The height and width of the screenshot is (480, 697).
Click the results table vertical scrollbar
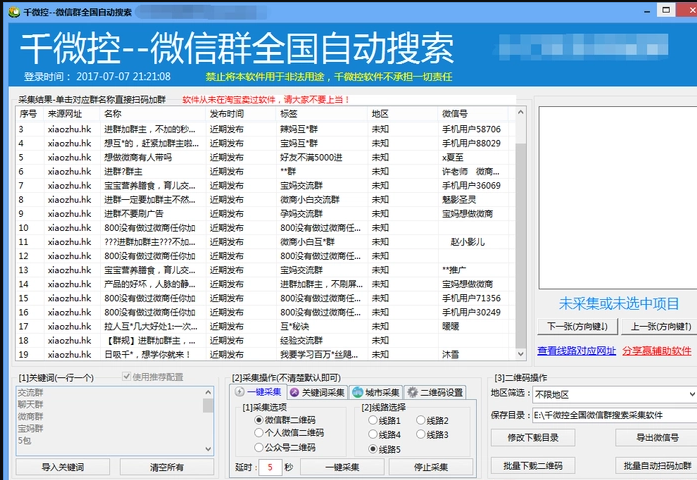[521, 240]
